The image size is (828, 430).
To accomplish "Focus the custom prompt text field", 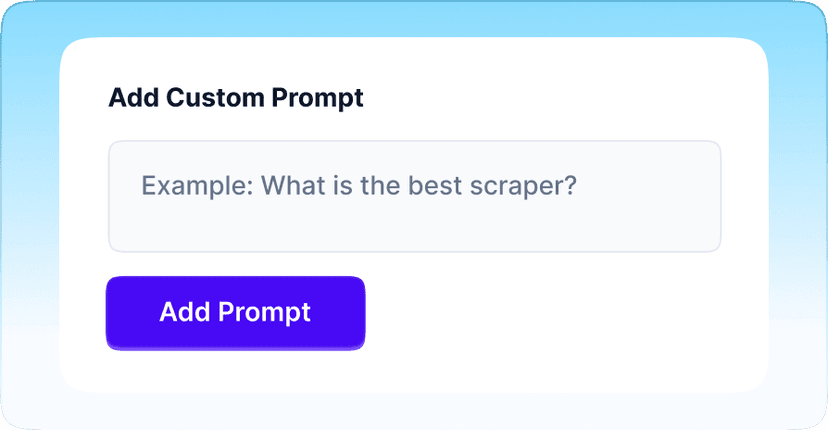I will click(x=415, y=197).
